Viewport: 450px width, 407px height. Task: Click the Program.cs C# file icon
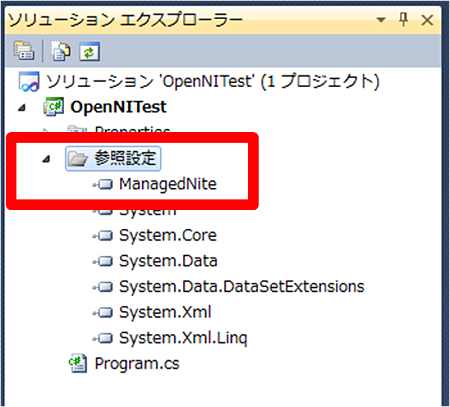tap(78, 363)
